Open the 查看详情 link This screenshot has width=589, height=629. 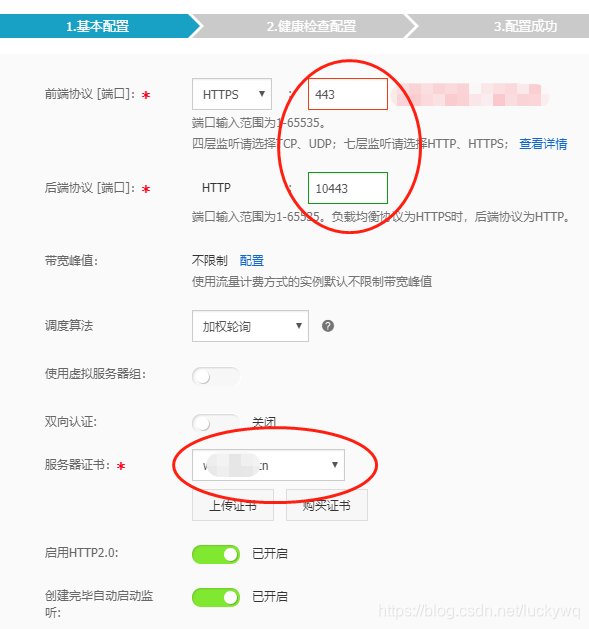(x=543, y=144)
